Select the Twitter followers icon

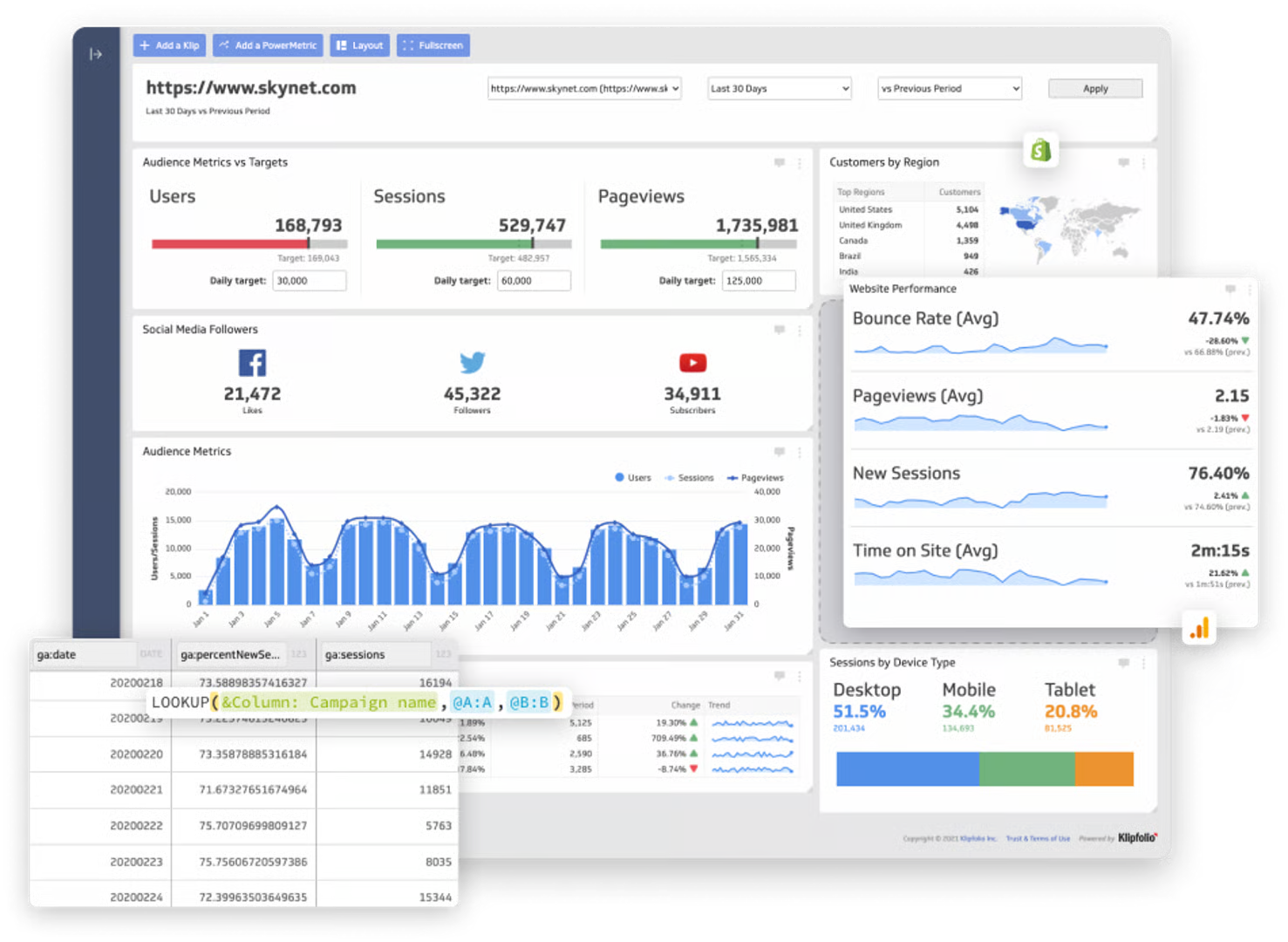472,362
